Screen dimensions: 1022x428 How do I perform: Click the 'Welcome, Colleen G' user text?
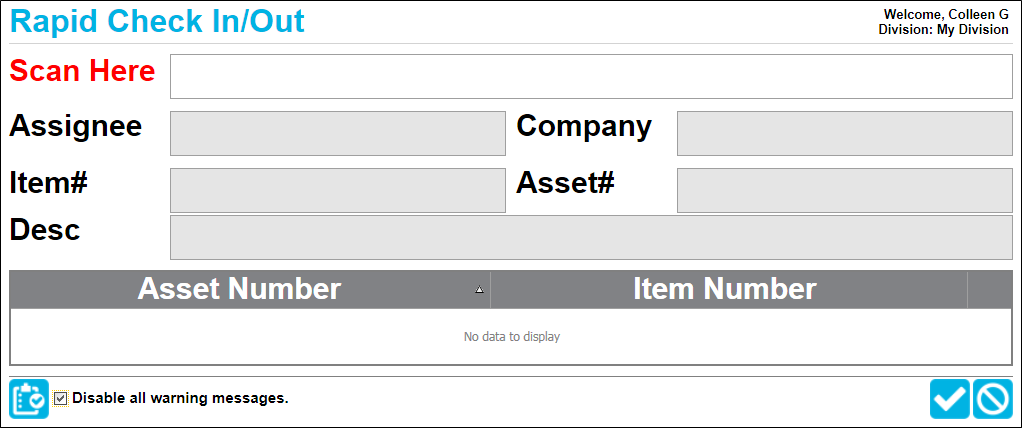coord(946,14)
